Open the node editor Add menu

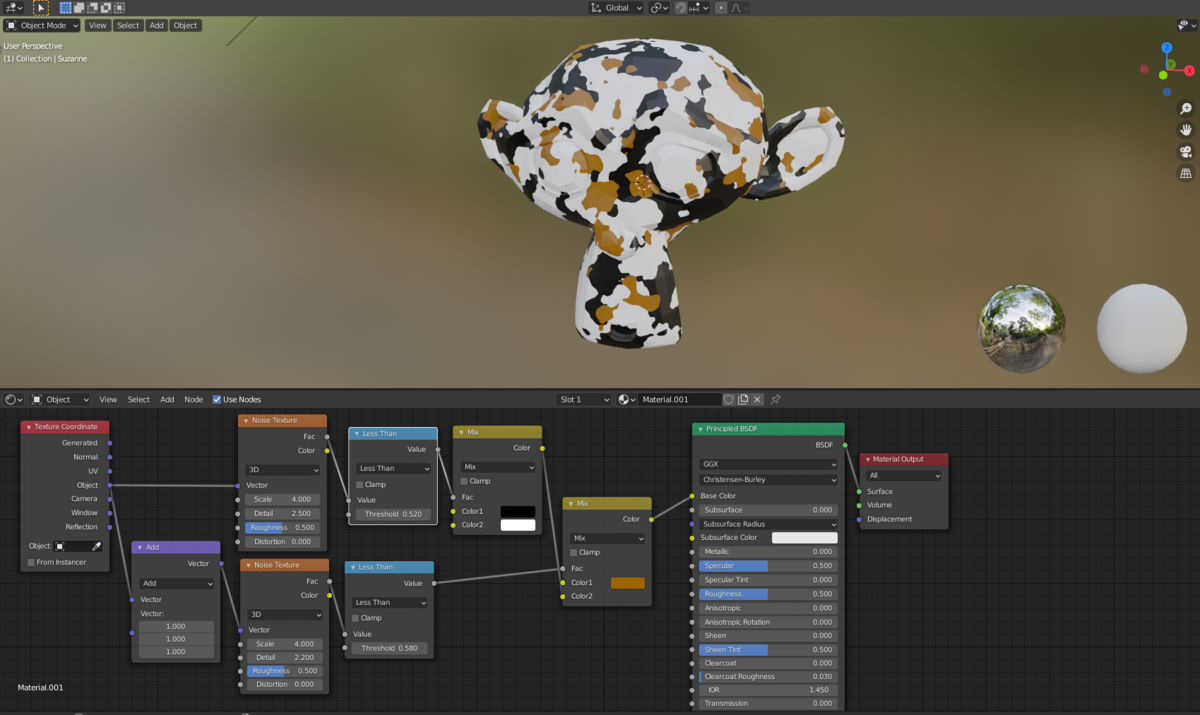pos(167,399)
